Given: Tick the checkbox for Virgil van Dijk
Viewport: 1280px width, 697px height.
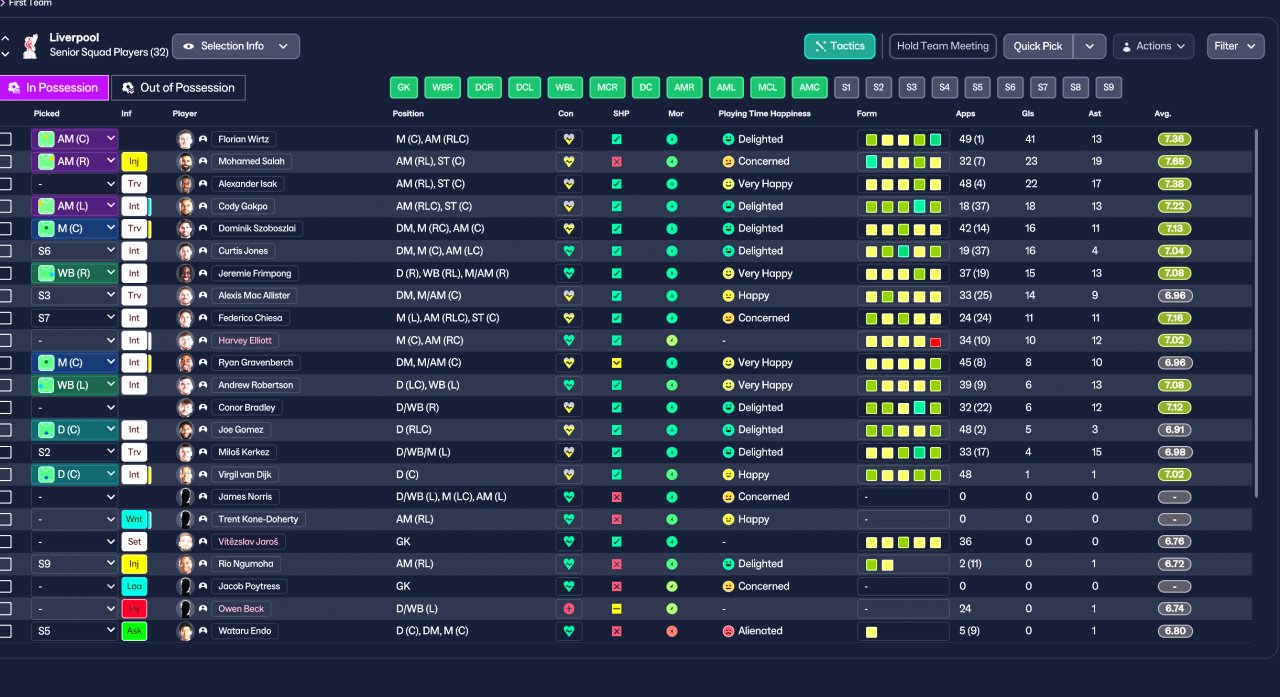Looking at the screenshot, I should click(6, 474).
